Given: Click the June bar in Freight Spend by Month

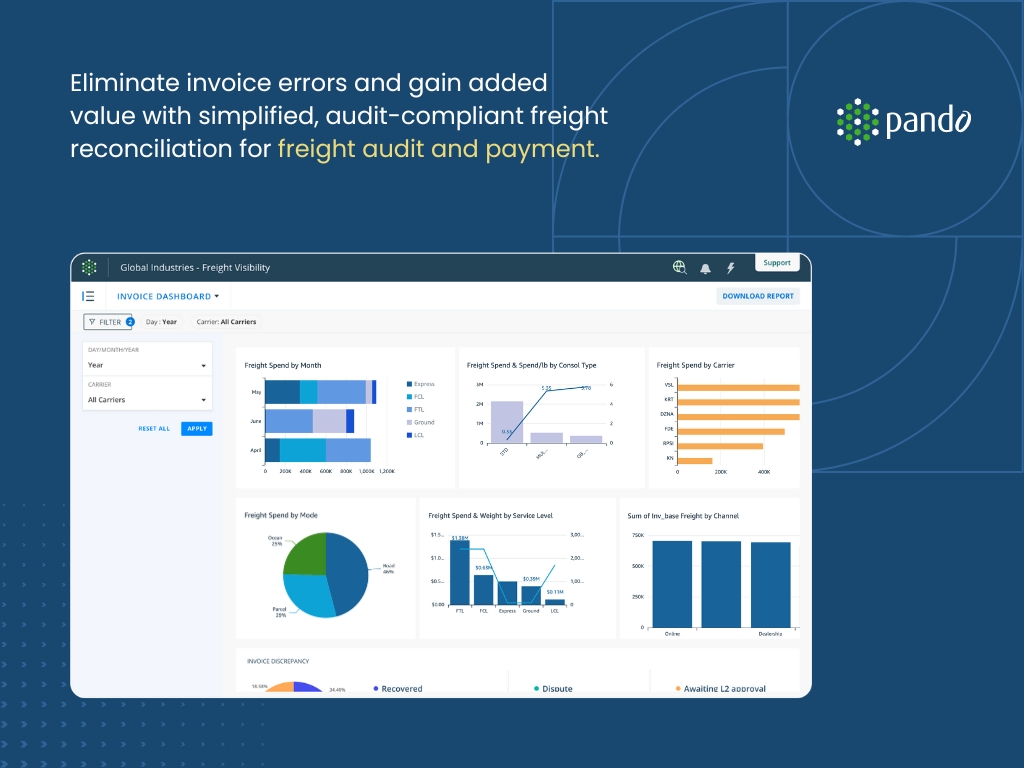Looking at the screenshot, I should point(310,421).
